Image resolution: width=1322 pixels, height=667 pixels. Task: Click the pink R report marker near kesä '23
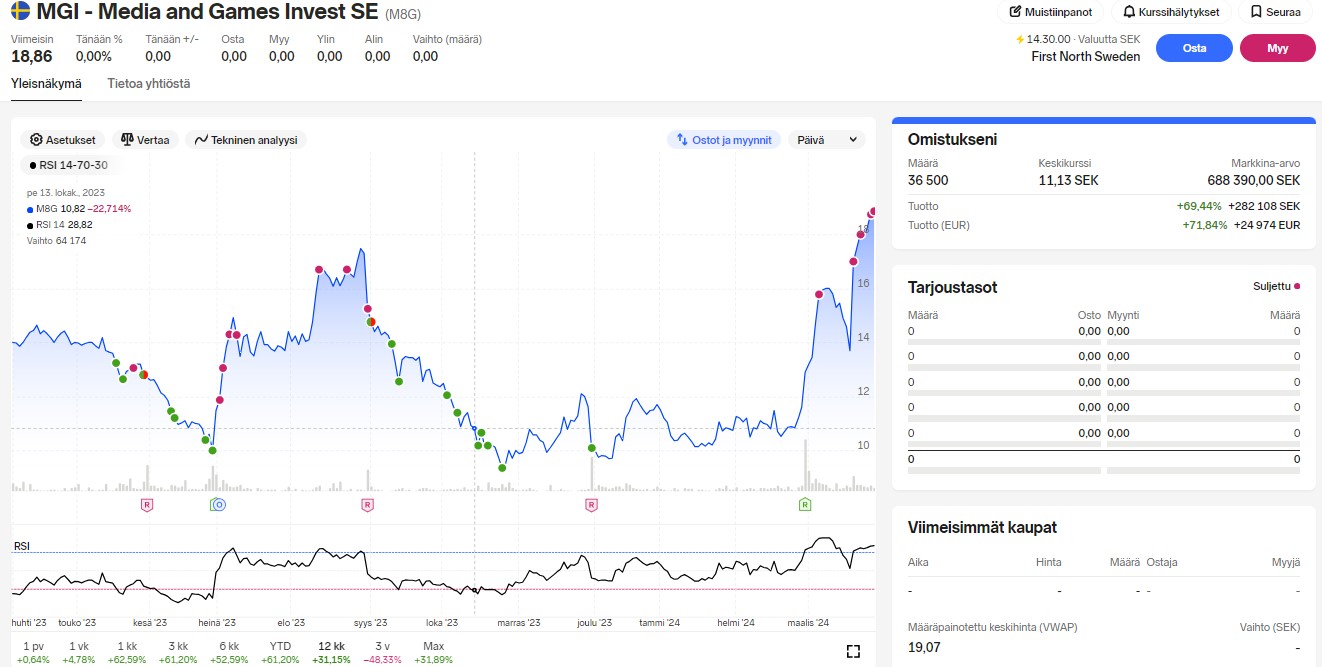point(147,505)
